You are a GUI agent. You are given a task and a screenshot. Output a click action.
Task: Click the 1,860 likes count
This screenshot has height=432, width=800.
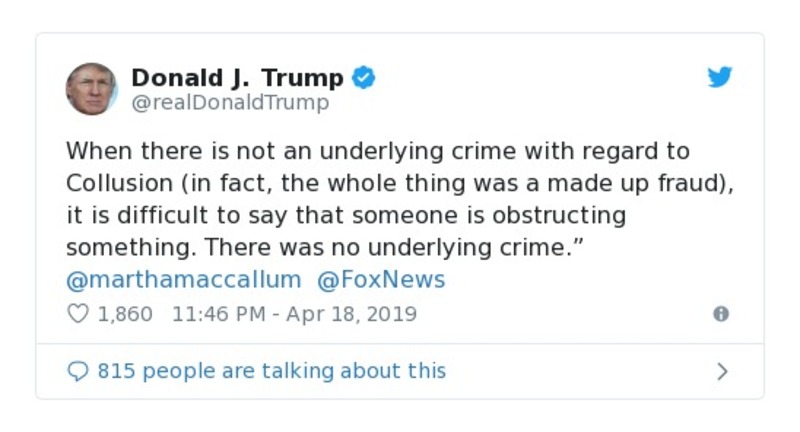[125, 314]
